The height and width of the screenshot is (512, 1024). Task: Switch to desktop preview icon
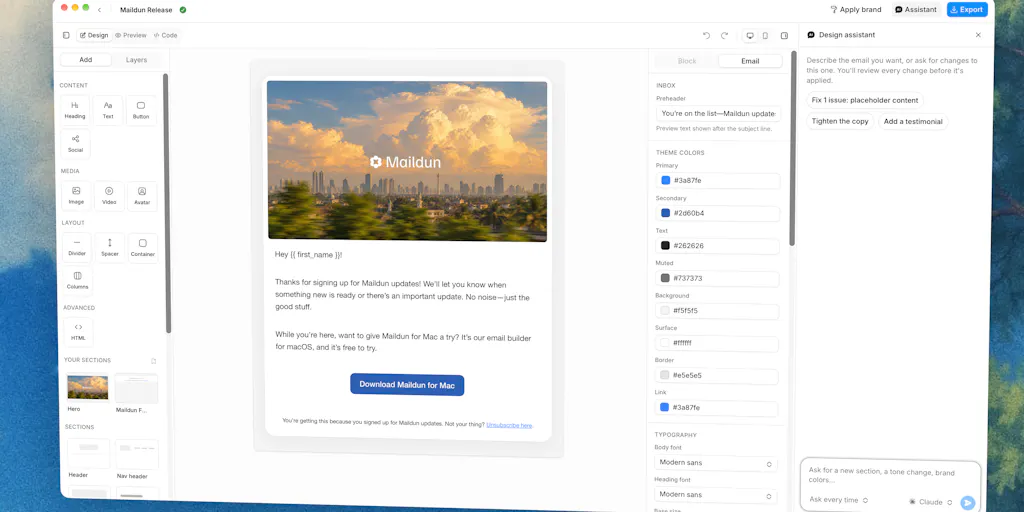point(750,35)
